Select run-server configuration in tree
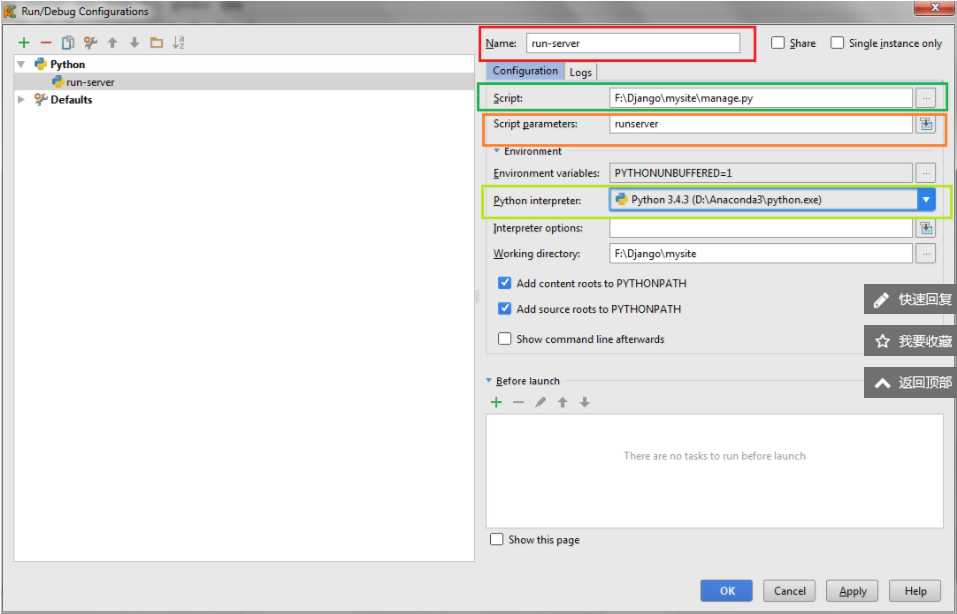Screen dimensions: 957x614 (244, 82)
